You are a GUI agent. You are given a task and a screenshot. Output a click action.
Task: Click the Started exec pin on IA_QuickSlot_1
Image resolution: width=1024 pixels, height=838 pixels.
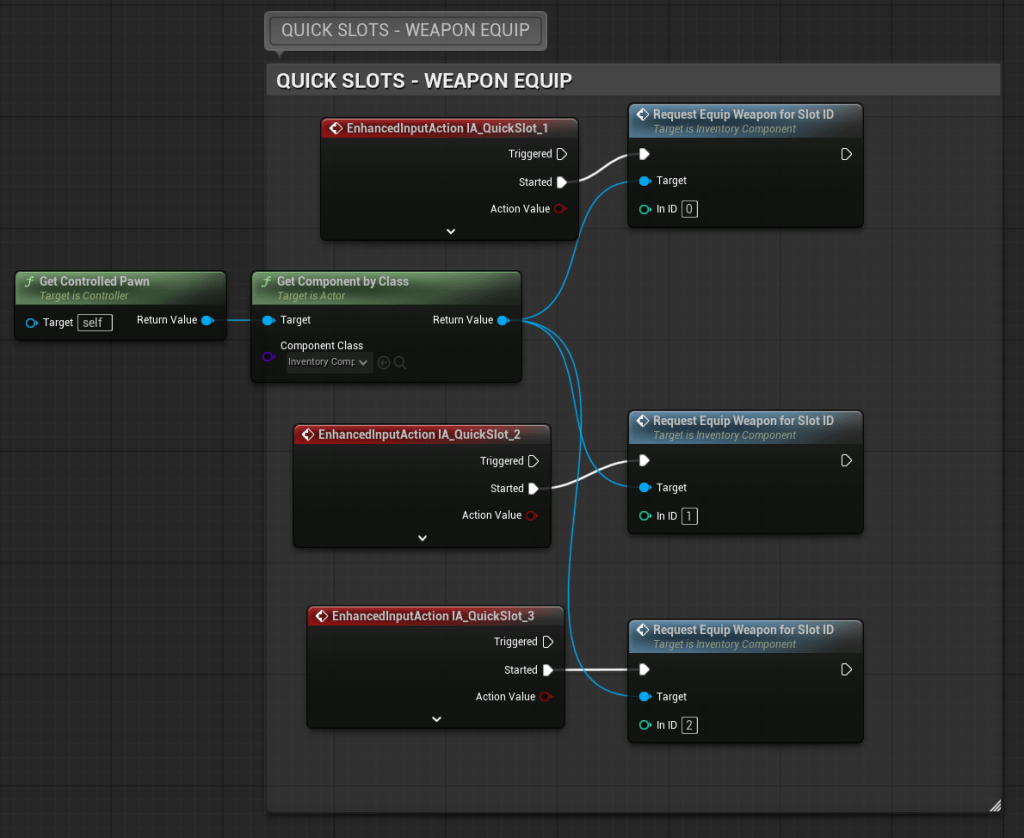(562, 182)
